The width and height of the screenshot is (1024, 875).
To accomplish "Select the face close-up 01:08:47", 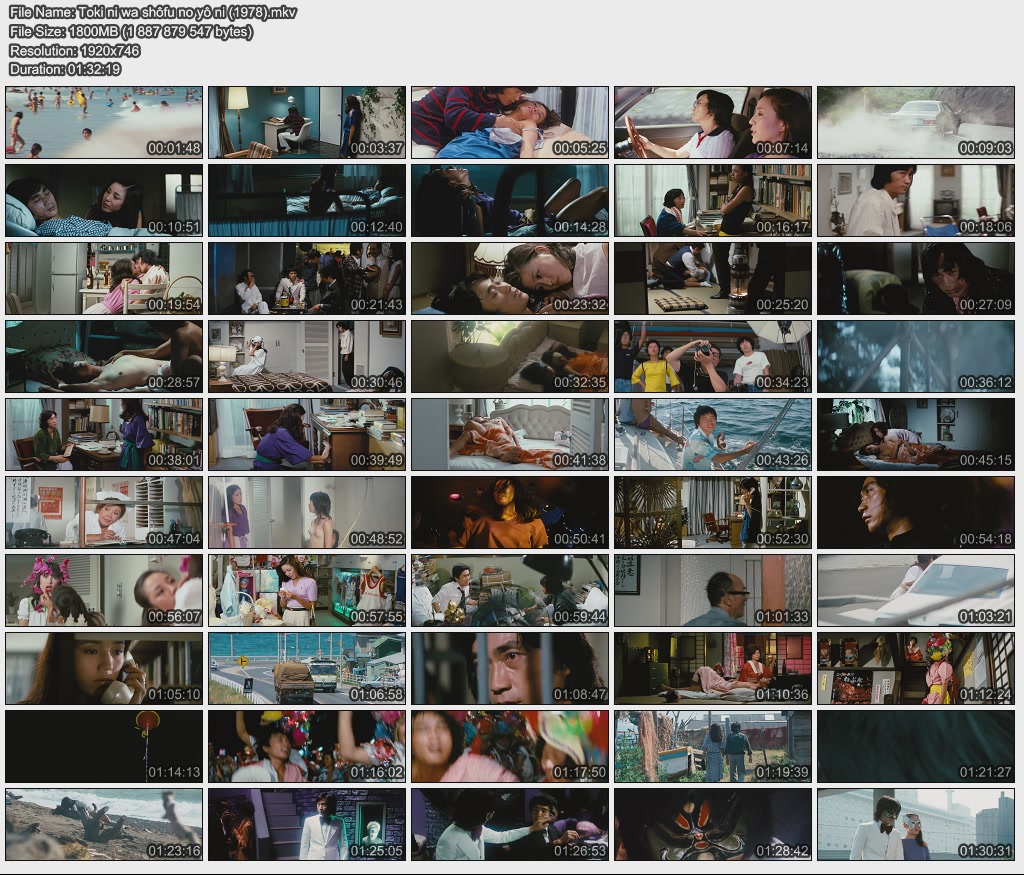I will [x=510, y=669].
